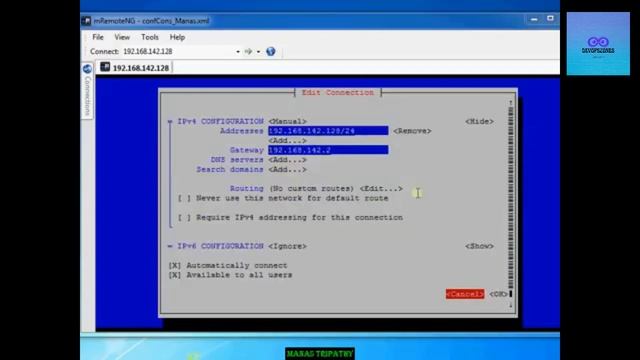Edit the Gateway field 192.168.142.2
Viewport: 640px width, 360px height.
[x=328, y=150]
